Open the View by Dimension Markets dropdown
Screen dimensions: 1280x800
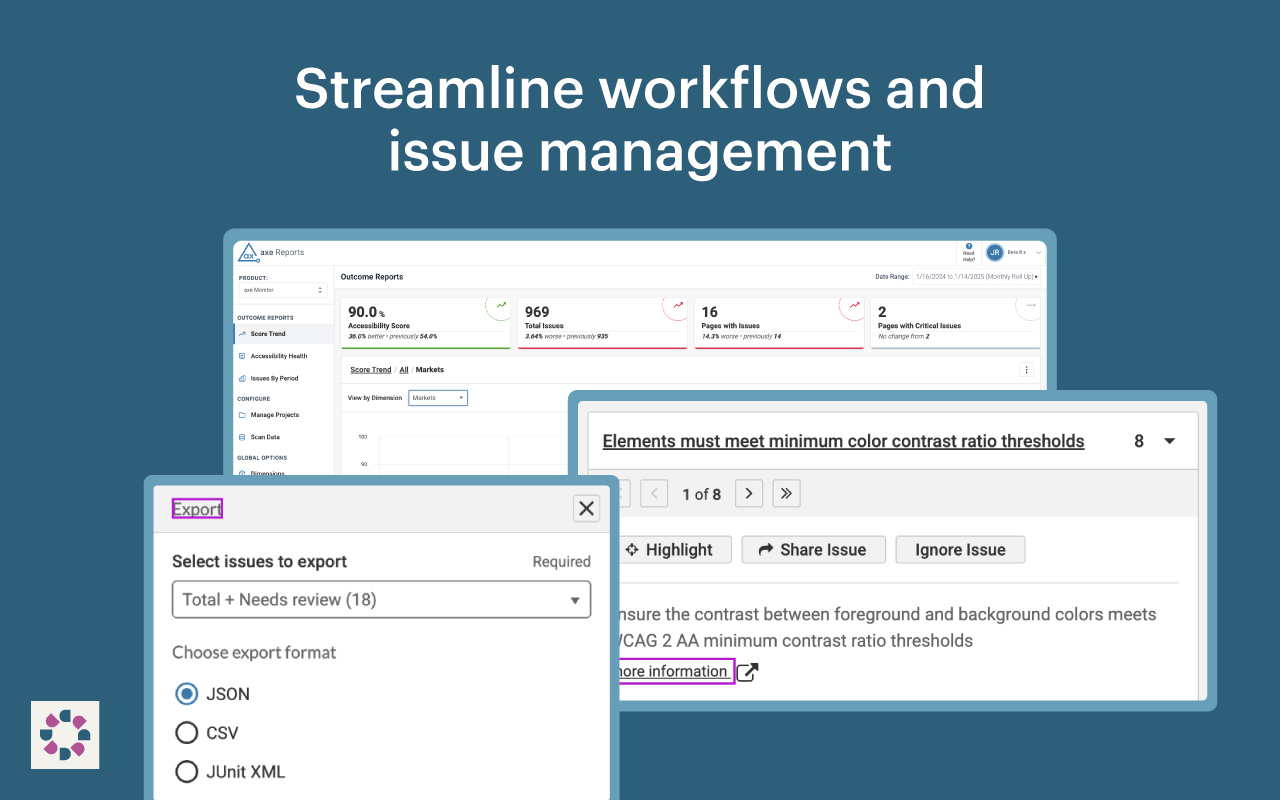pos(437,398)
